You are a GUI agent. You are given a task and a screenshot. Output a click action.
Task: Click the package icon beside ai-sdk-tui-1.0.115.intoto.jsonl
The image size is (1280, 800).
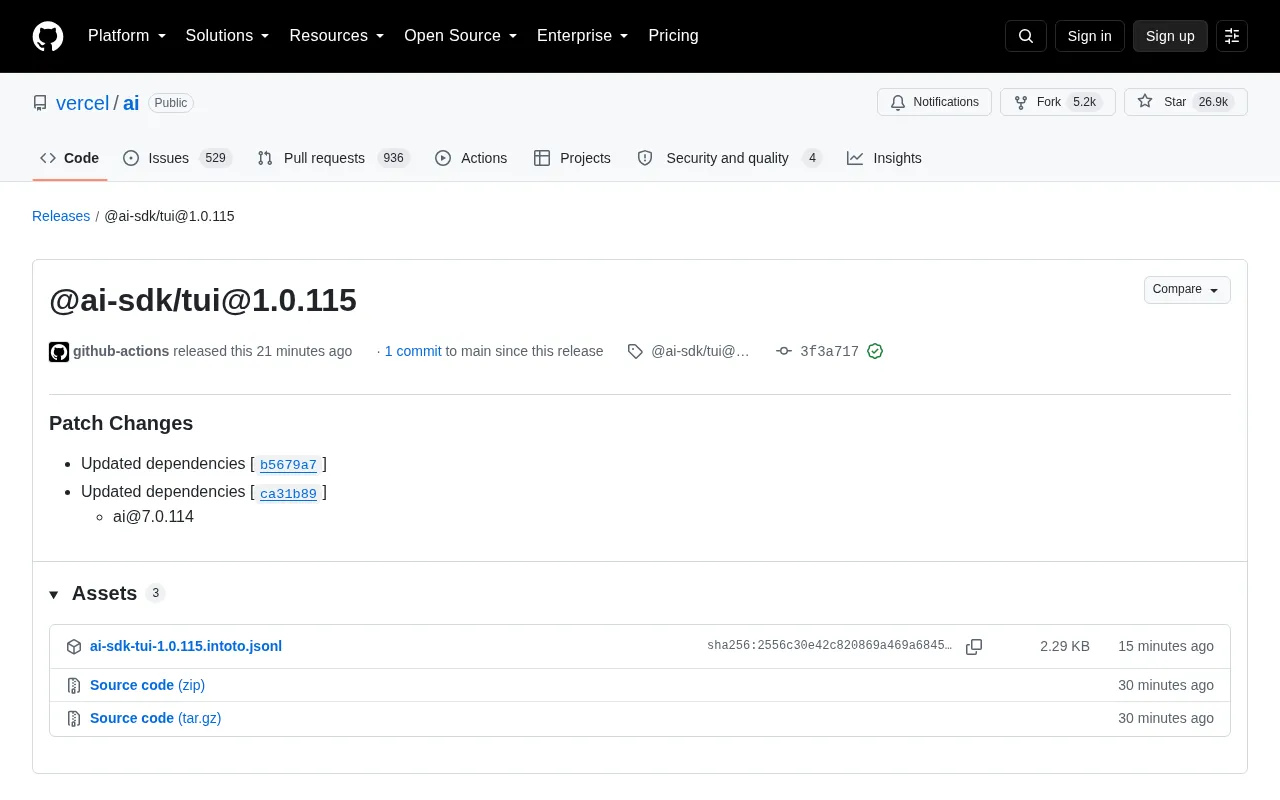[74, 647]
